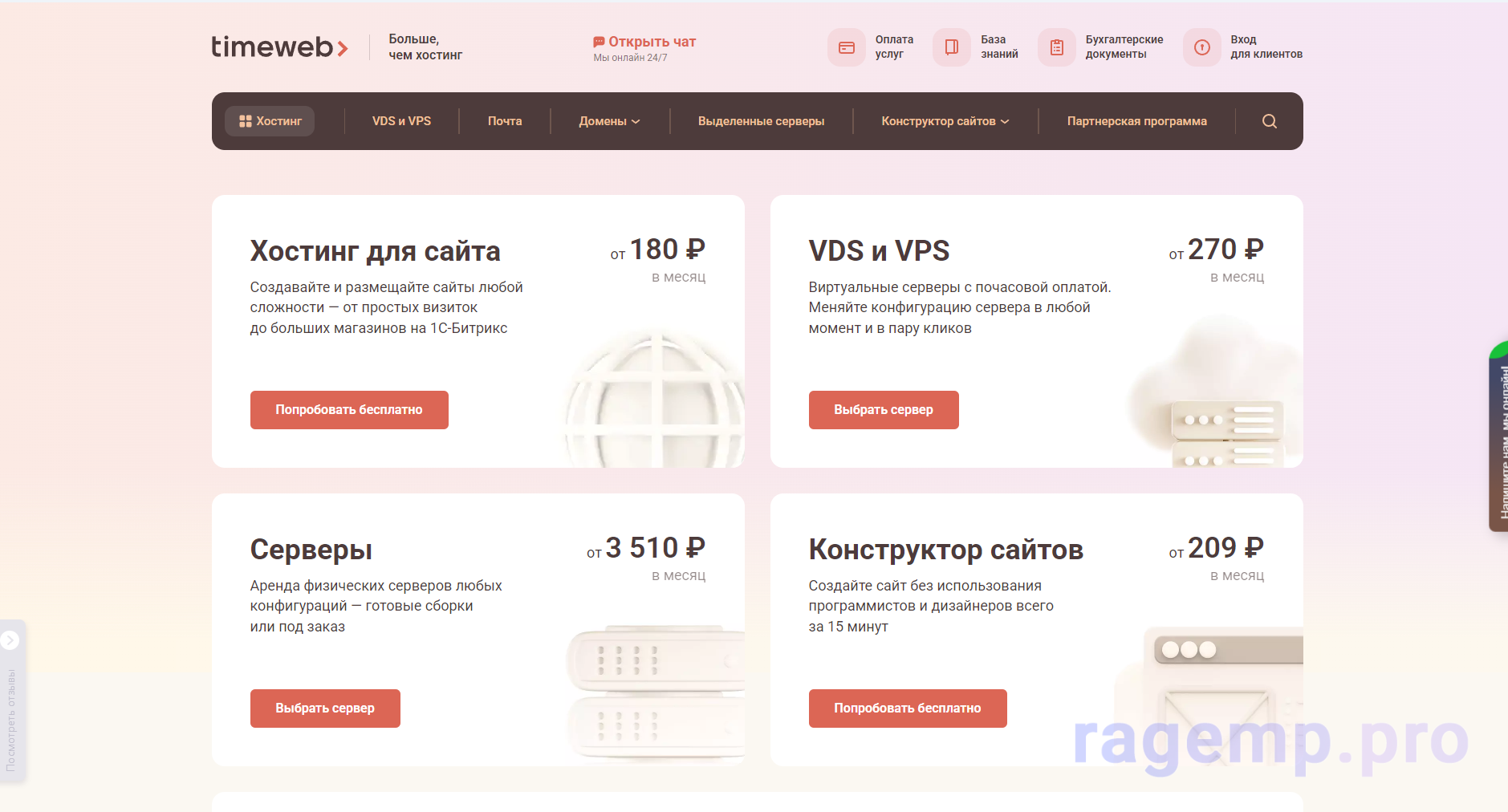Select the Почта menu item
The width and height of the screenshot is (1508, 812).
[504, 121]
